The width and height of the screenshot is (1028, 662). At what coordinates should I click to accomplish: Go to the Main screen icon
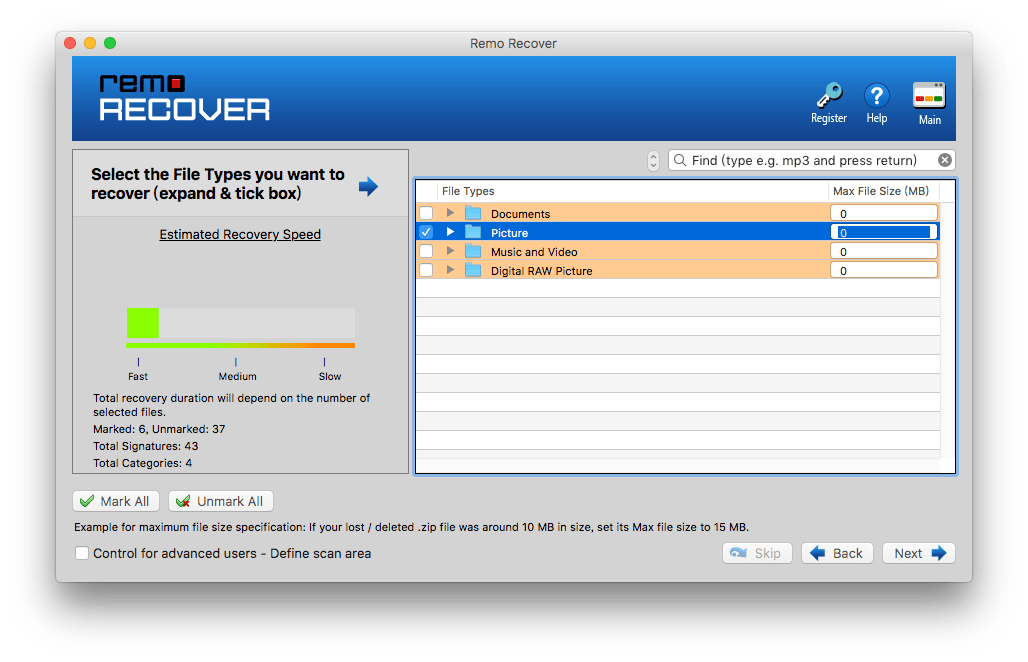[929, 96]
